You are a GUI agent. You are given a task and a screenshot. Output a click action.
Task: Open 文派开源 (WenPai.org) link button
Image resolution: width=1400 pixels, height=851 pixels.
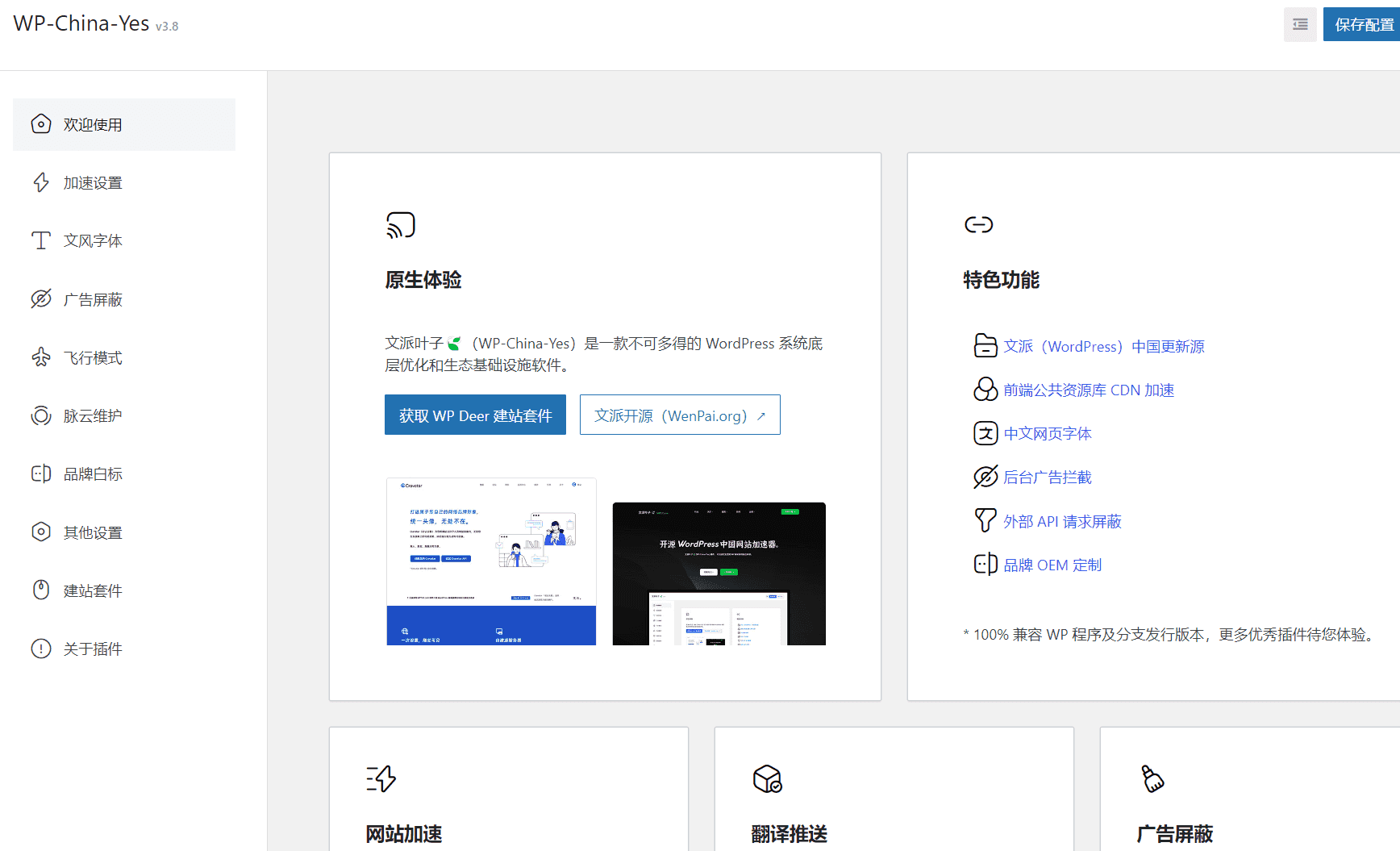[680, 415]
